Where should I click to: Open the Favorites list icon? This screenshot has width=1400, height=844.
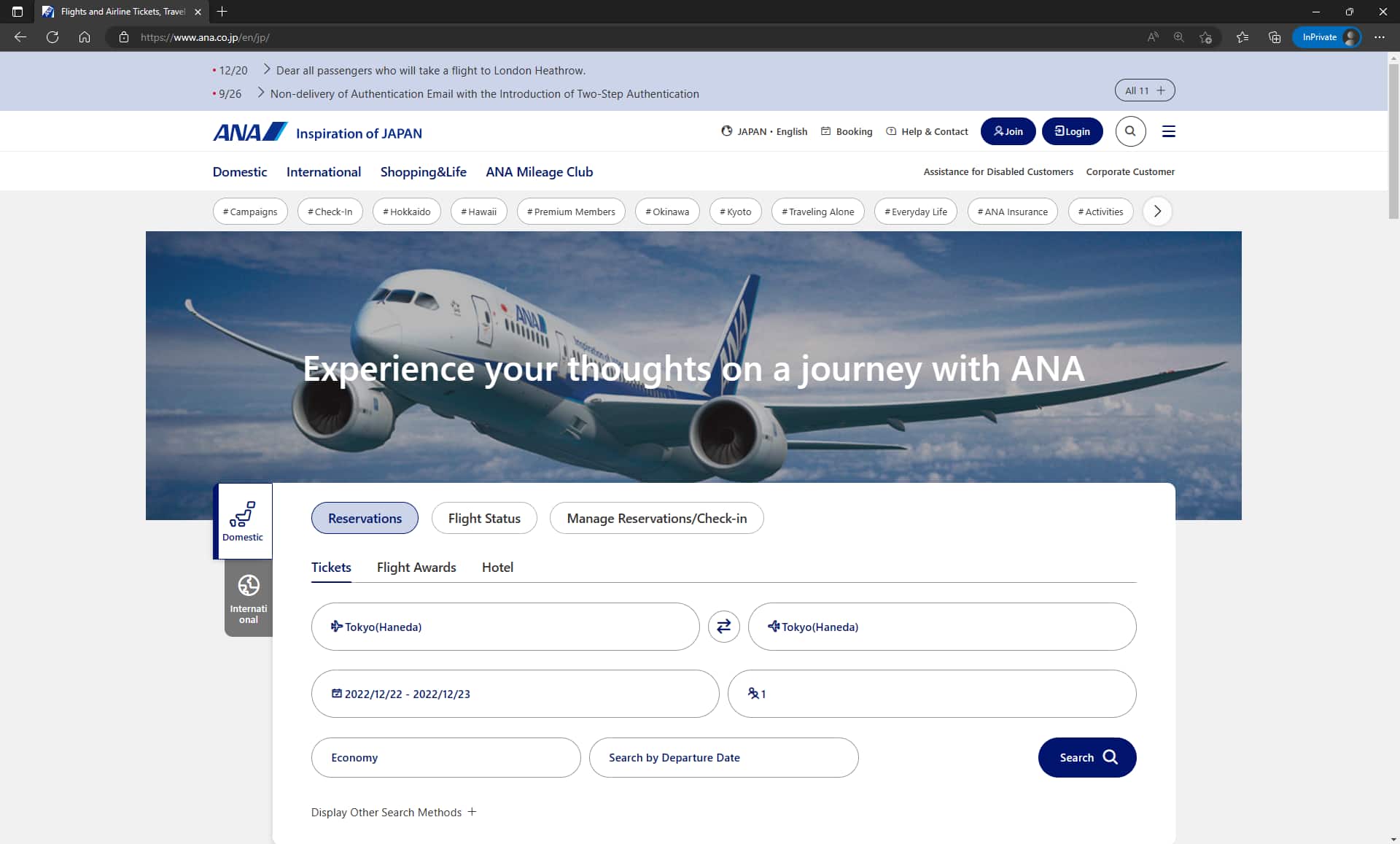1242,37
